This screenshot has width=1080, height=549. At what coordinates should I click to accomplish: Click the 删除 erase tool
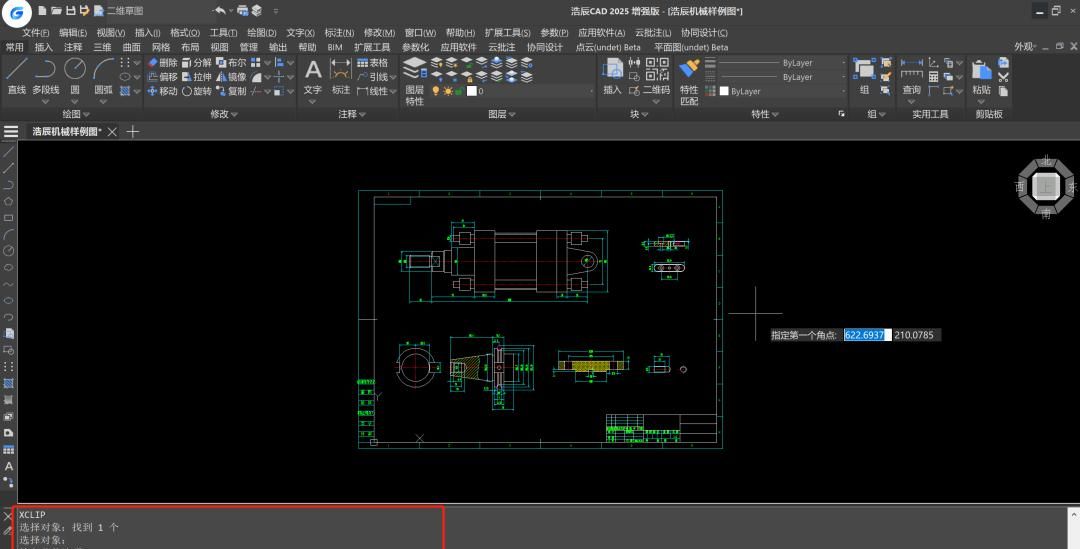tap(162, 62)
